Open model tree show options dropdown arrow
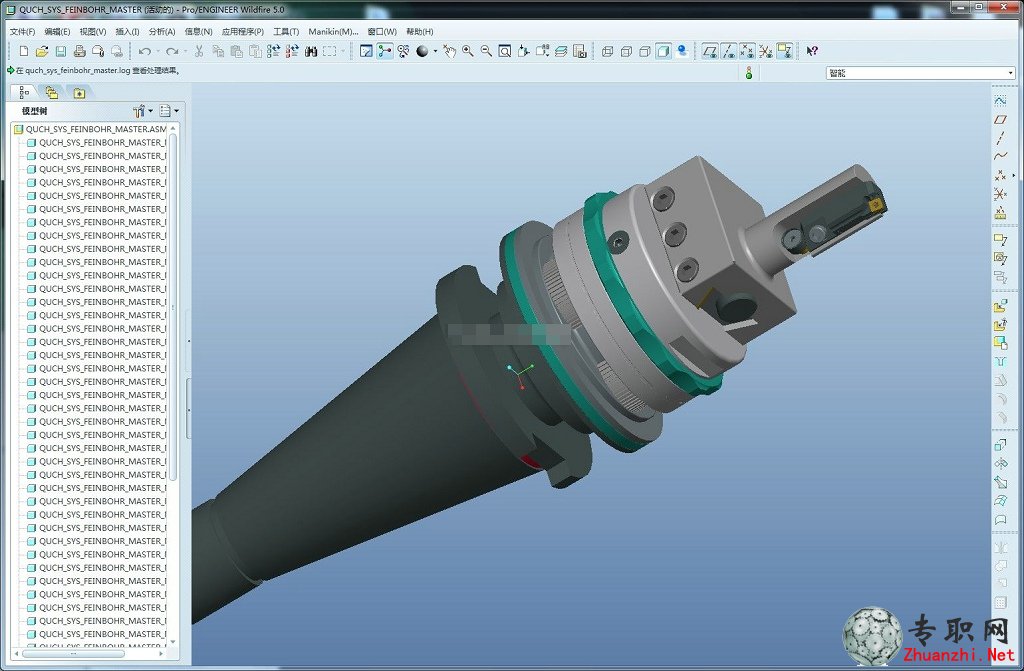 [176, 111]
